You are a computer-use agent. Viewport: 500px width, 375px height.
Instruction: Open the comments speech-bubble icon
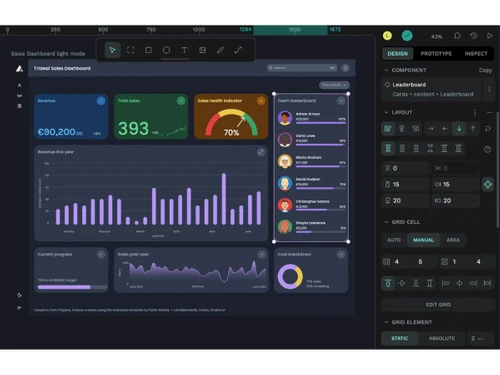tap(457, 36)
